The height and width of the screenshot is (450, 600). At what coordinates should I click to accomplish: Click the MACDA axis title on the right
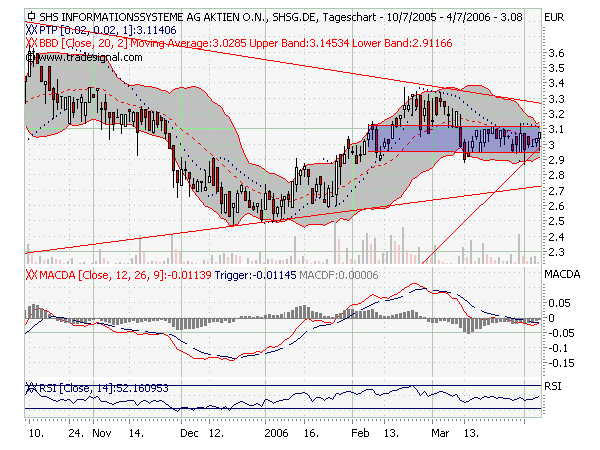click(562, 274)
